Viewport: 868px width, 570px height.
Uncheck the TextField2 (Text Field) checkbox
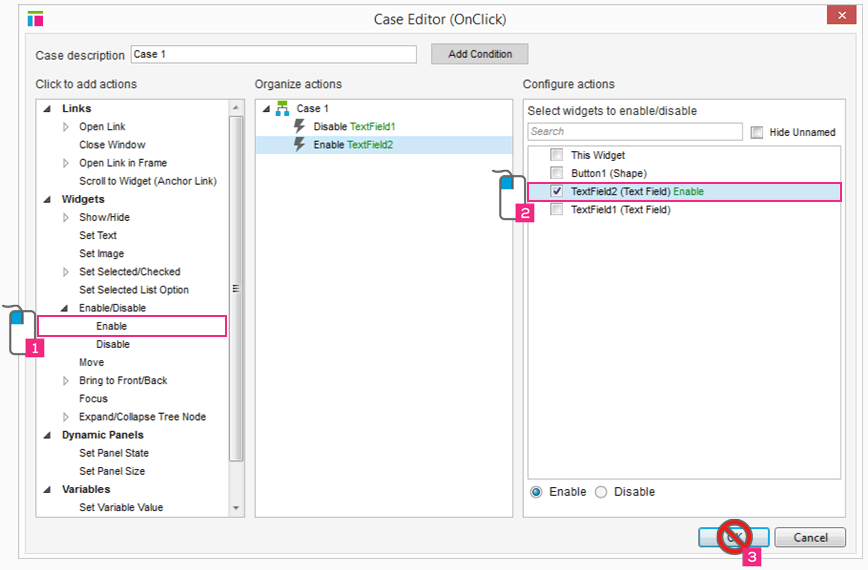(556, 191)
